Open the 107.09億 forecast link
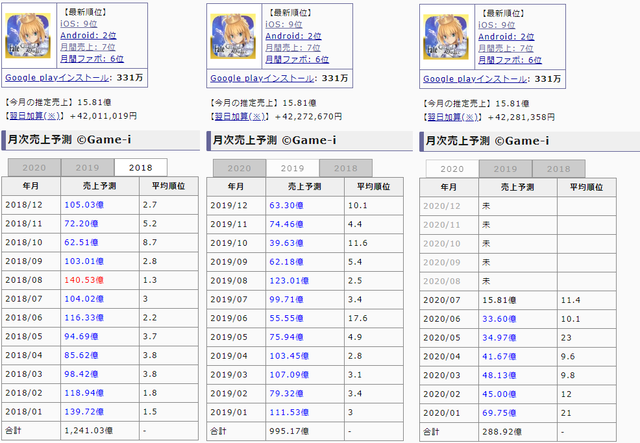 (289, 375)
